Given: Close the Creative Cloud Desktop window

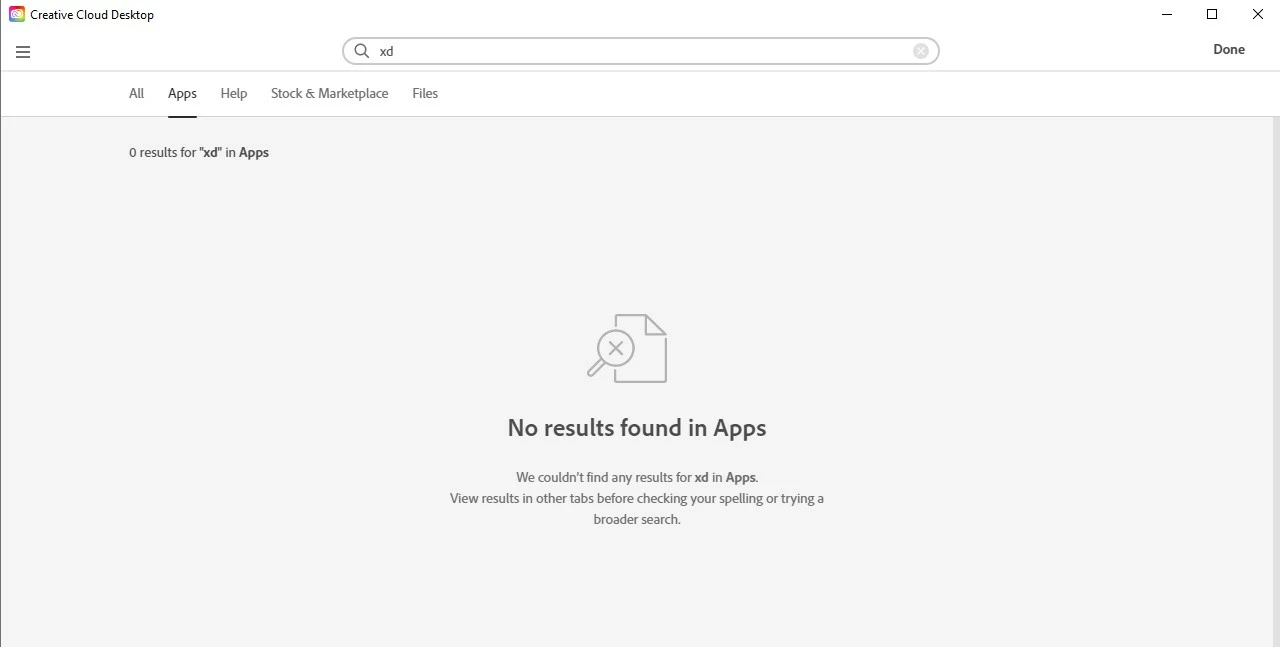Looking at the screenshot, I should pos(1258,14).
